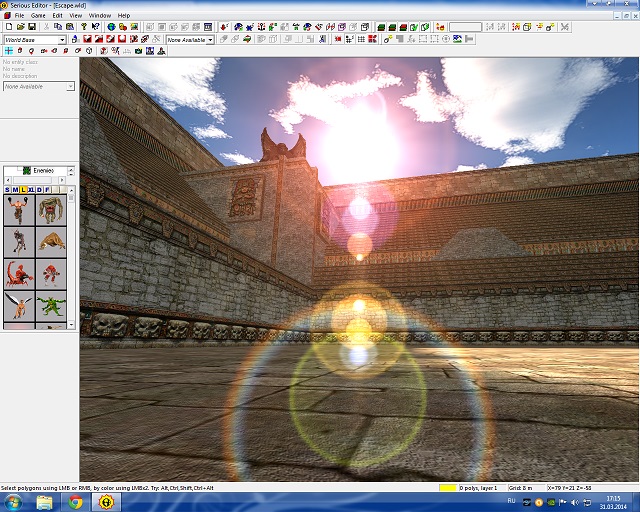
Task: Open the Edit menu
Action: point(57,16)
